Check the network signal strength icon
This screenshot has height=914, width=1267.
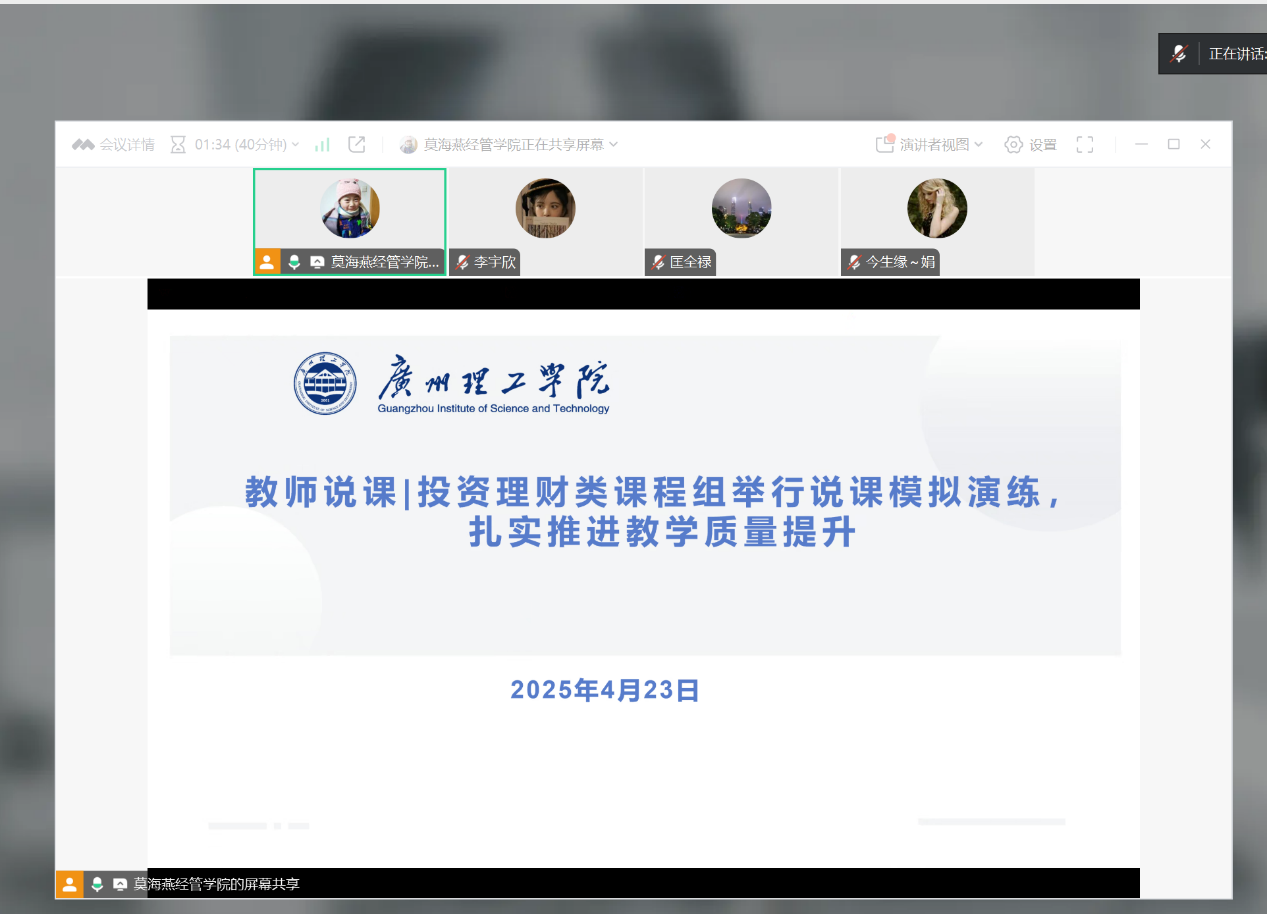pyautogui.click(x=322, y=145)
